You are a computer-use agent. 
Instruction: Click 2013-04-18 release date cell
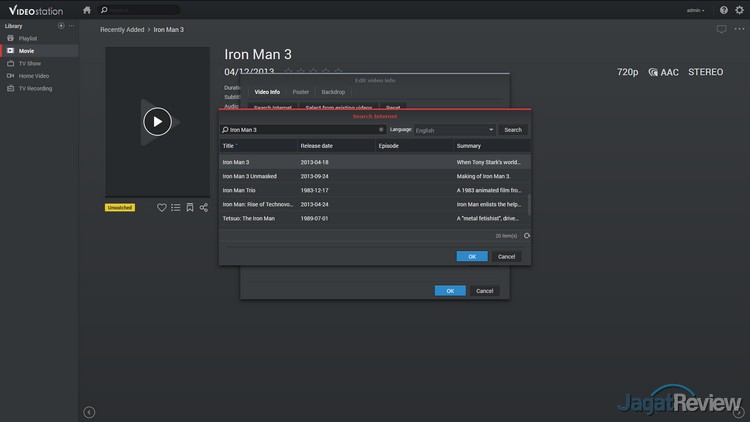click(x=314, y=162)
